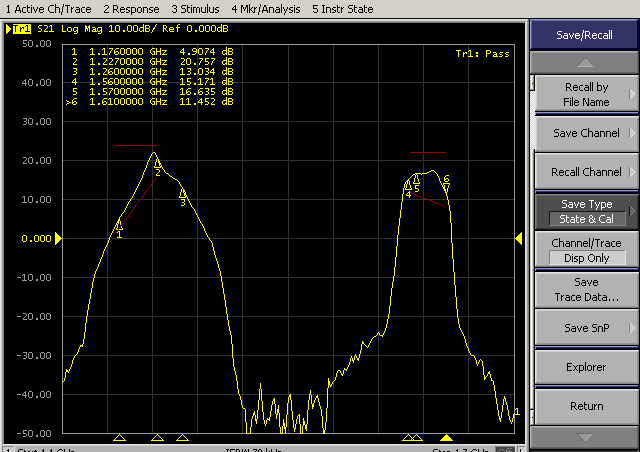Image resolution: width=640 pixels, height=452 pixels.
Task: Expand the Save Channel submenu
Action: tap(586, 133)
